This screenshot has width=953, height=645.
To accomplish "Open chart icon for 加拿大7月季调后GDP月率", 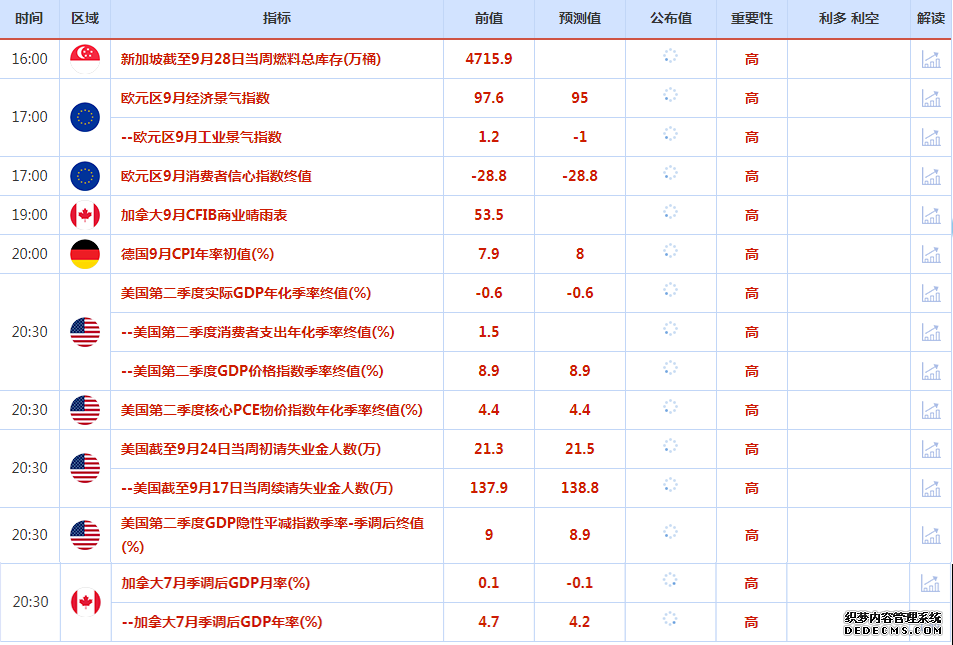I will 931,583.
